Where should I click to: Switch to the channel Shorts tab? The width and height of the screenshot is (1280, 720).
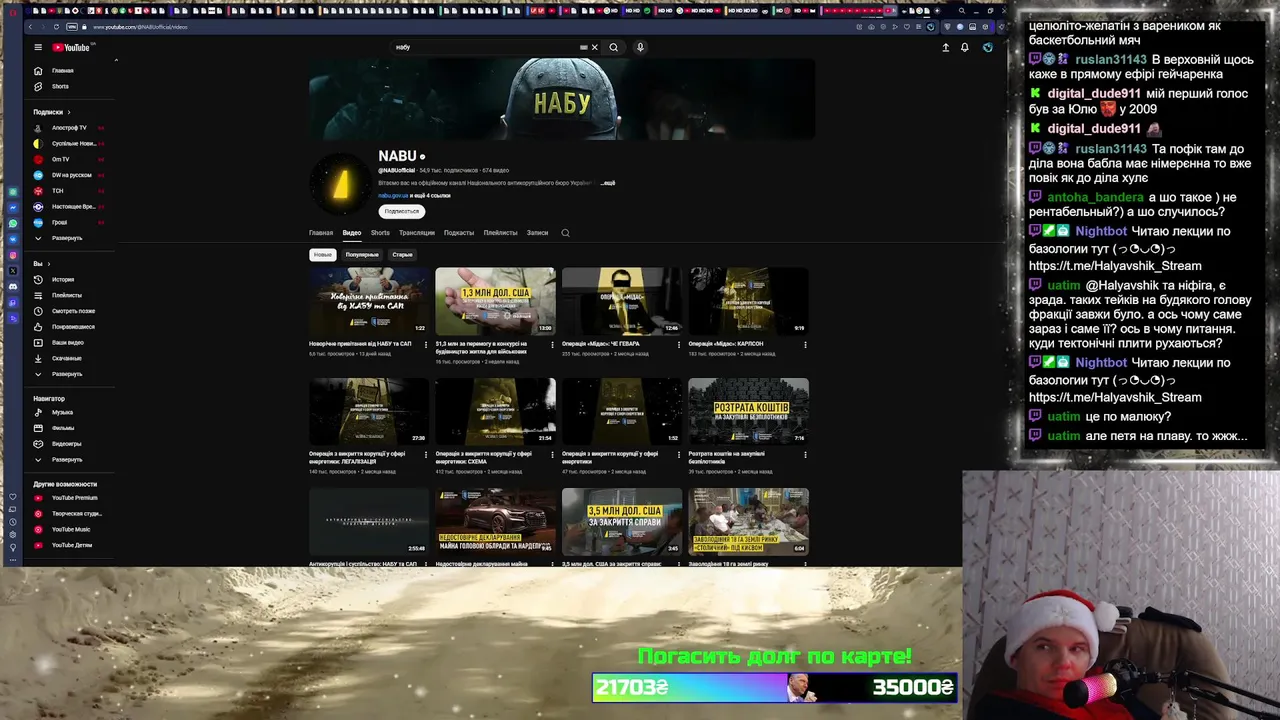(x=380, y=233)
